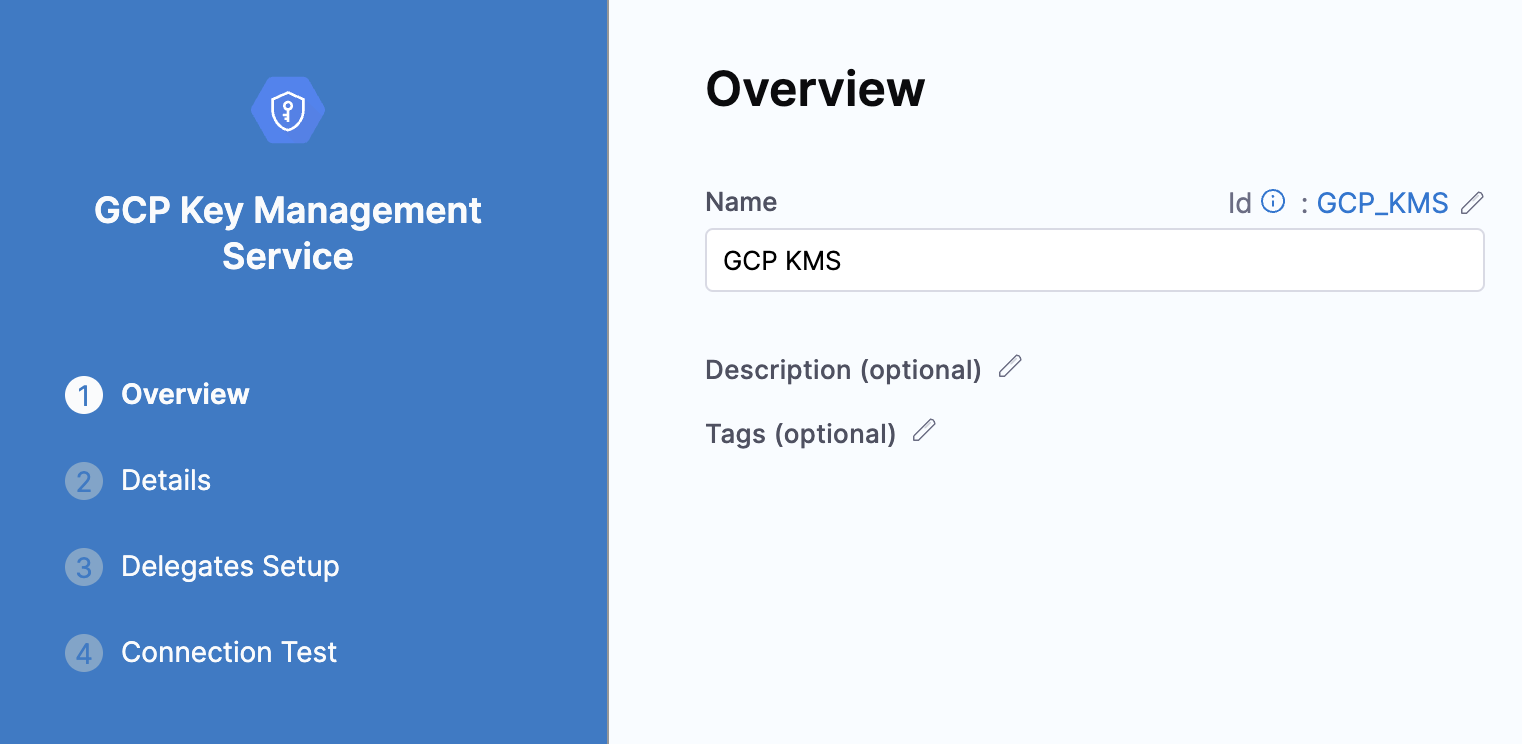Click the Description (optional) label
1522x744 pixels.
(x=843, y=369)
